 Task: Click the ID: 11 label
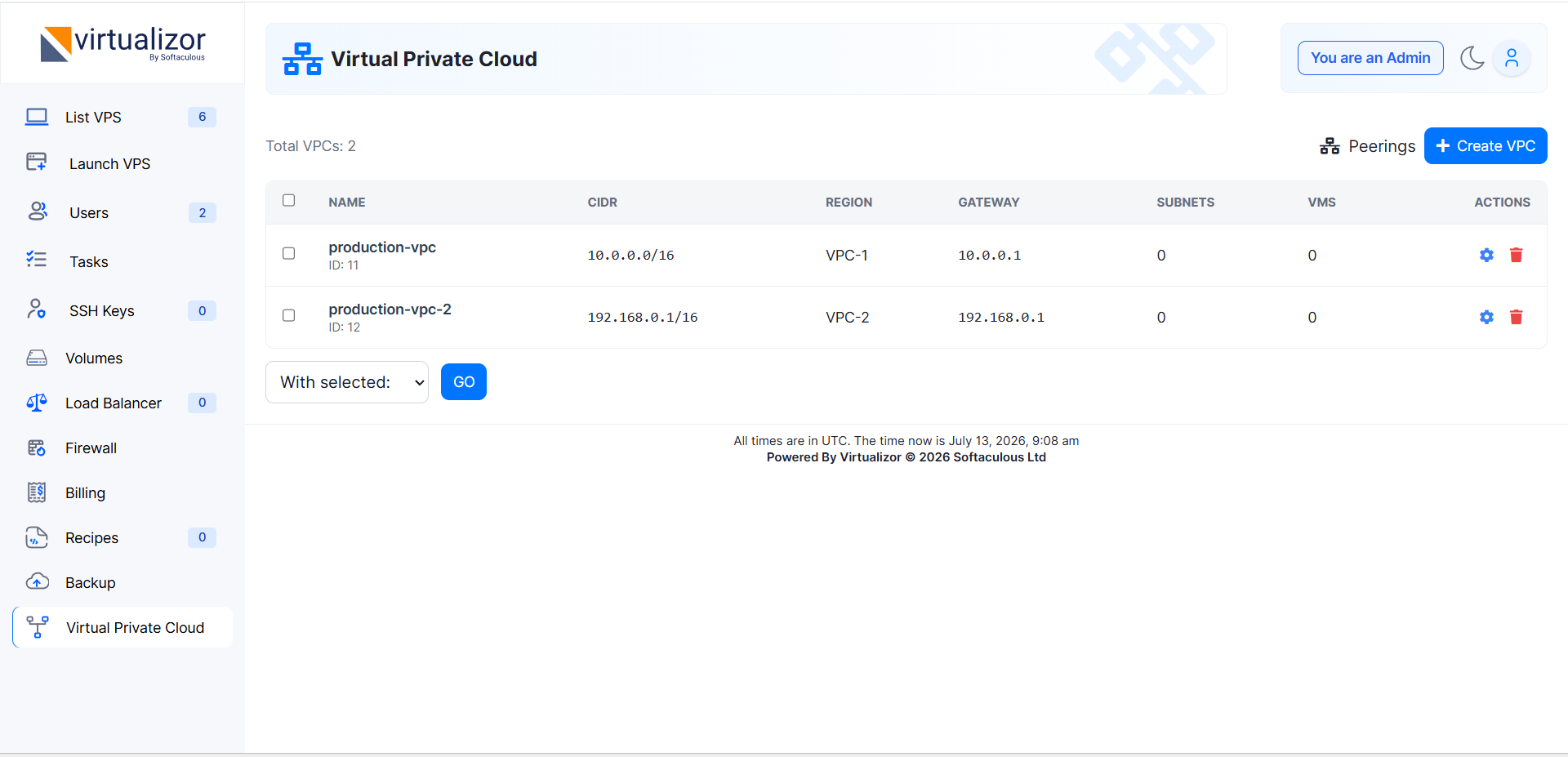(x=343, y=265)
